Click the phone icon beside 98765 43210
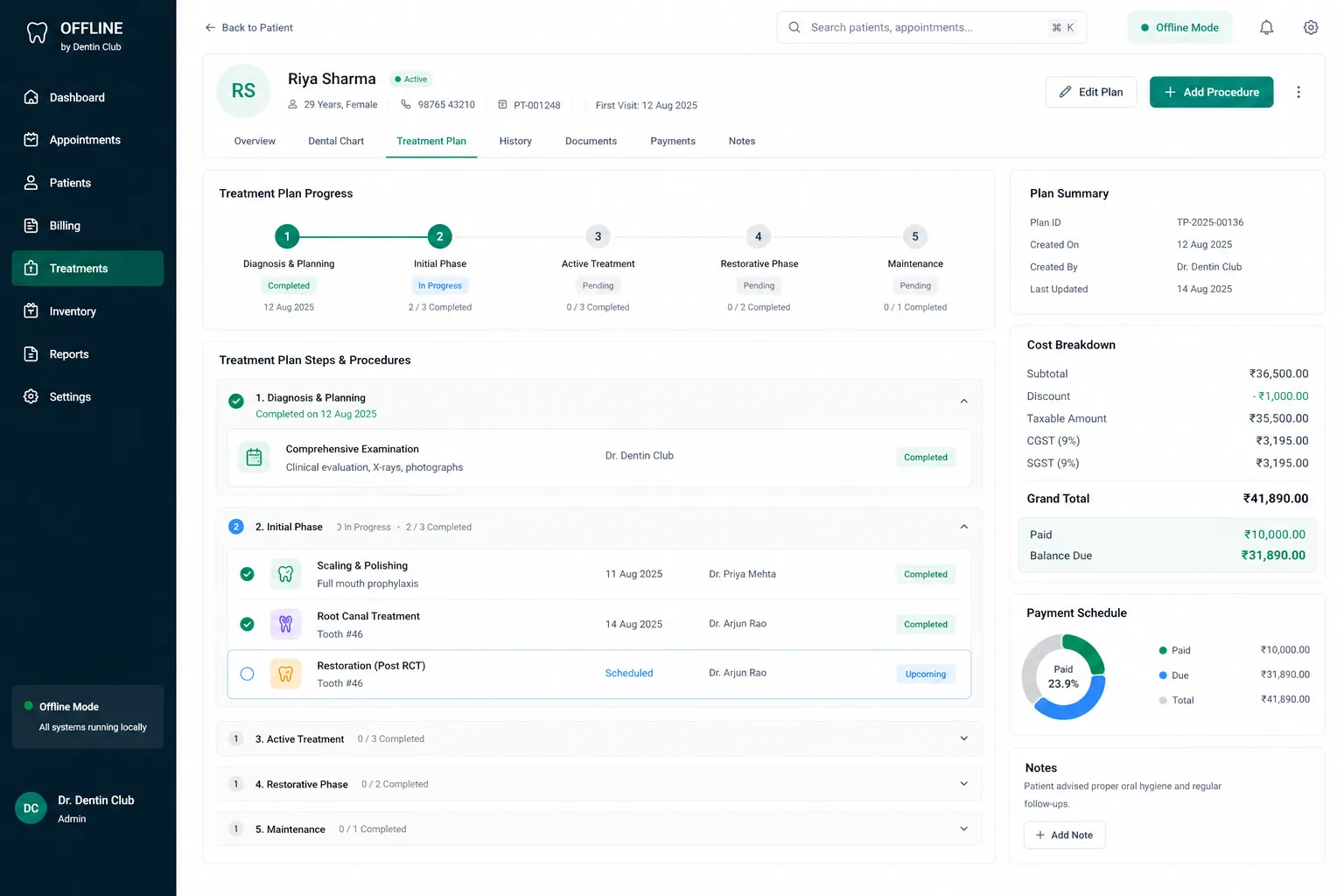 click(x=406, y=104)
